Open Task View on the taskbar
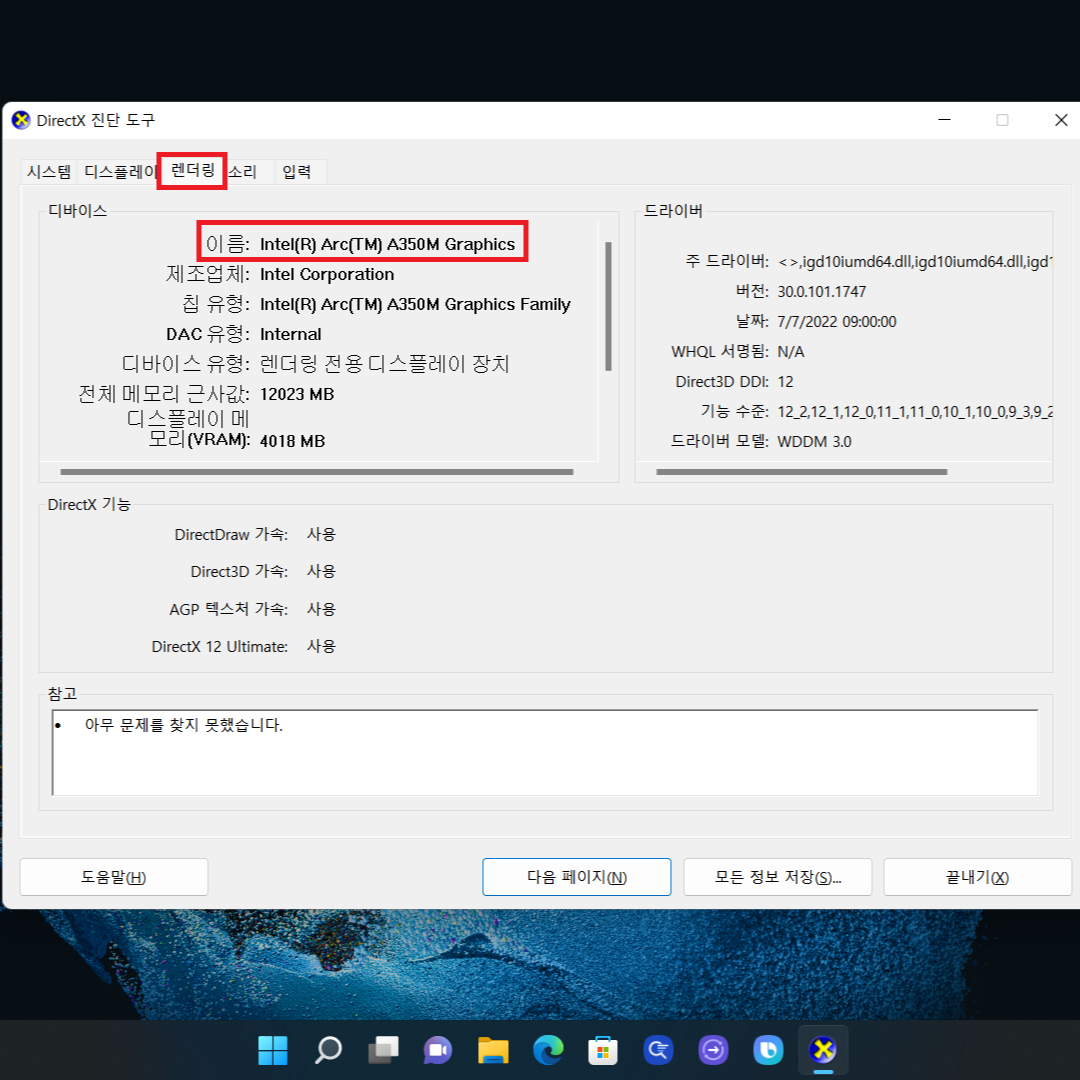 click(x=383, y=1050)
